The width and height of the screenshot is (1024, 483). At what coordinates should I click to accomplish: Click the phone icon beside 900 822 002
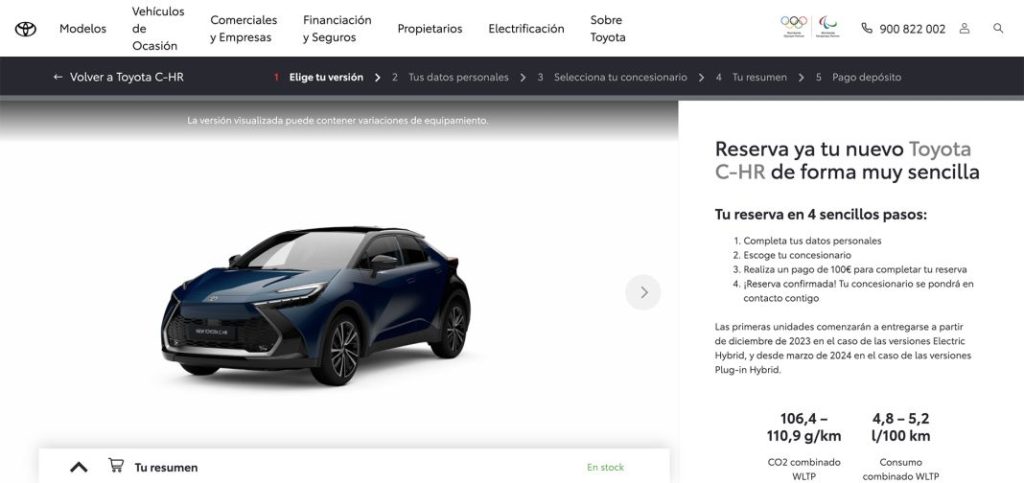pos(867,28)
